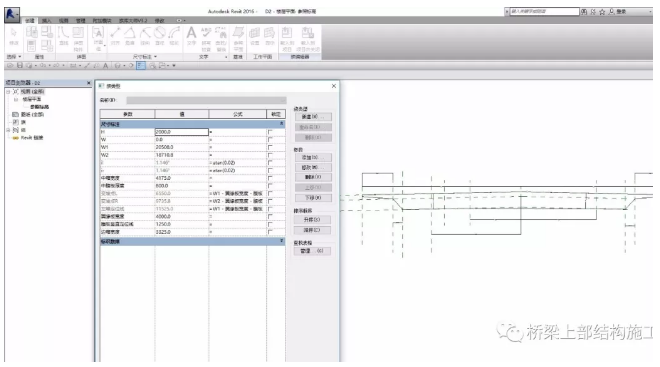Pick the Diameter dimension tool

(160, 35)
